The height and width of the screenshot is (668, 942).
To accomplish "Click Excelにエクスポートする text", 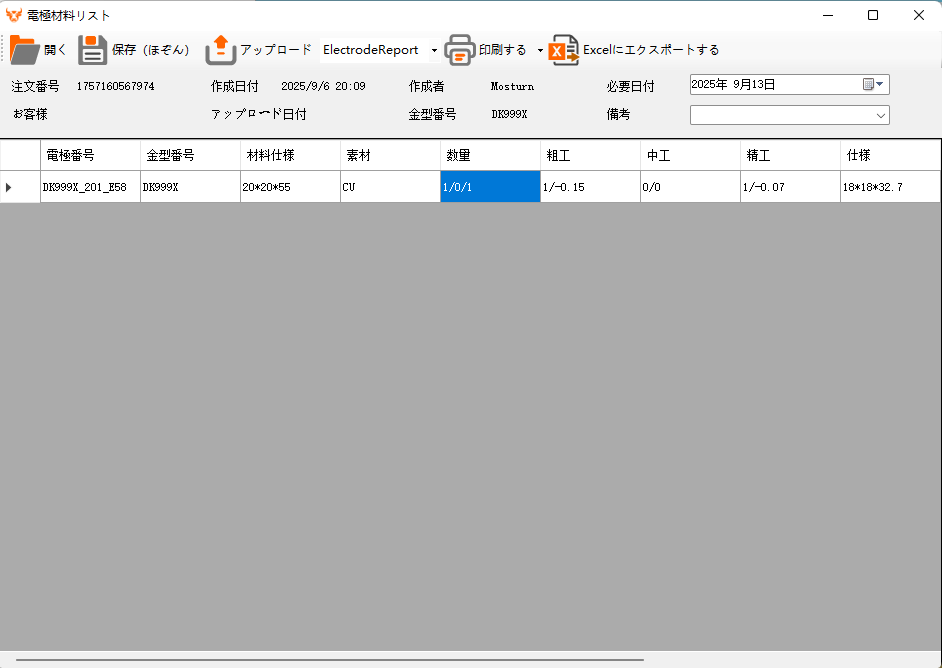I will (651, 50).
